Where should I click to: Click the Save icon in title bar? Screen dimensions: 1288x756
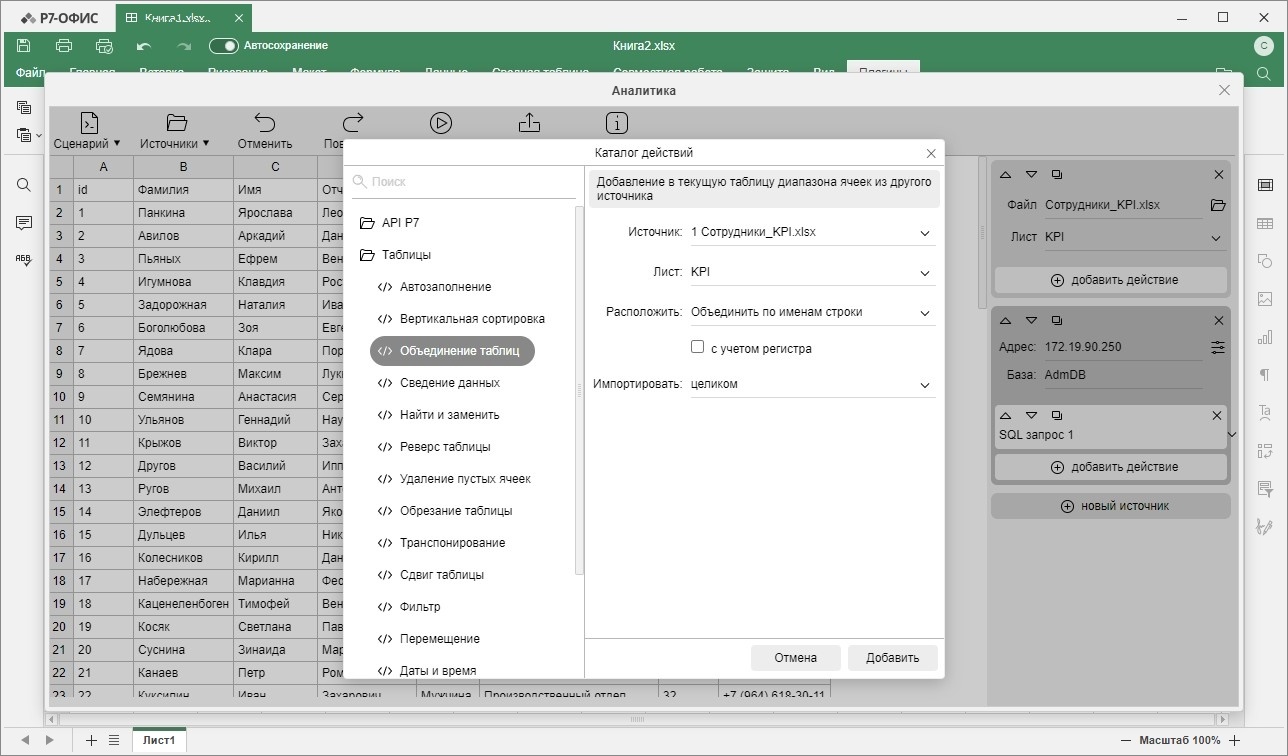coord(24,46)
